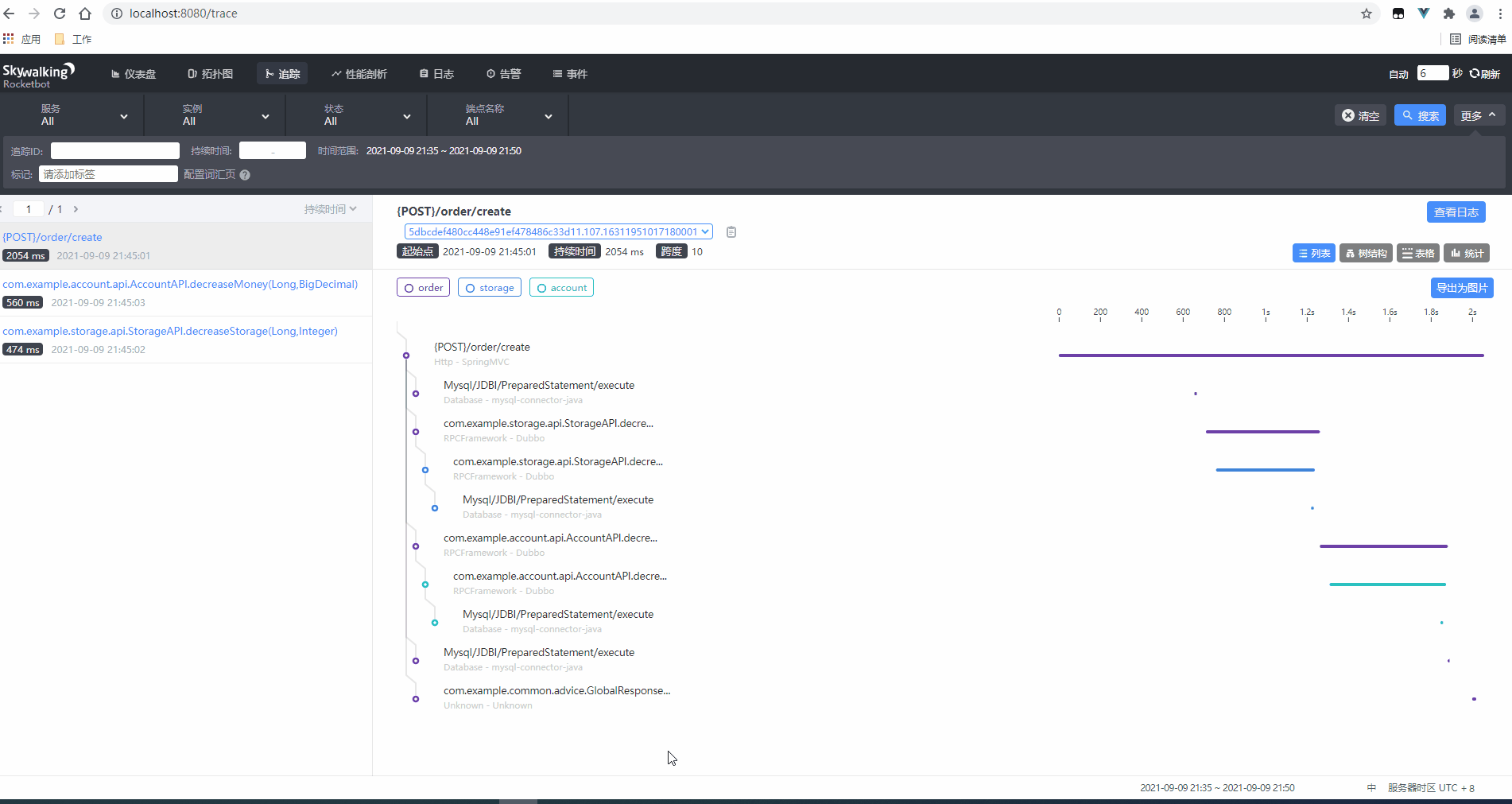Open the 应用 apps shortcut

[x=21, y=39]
